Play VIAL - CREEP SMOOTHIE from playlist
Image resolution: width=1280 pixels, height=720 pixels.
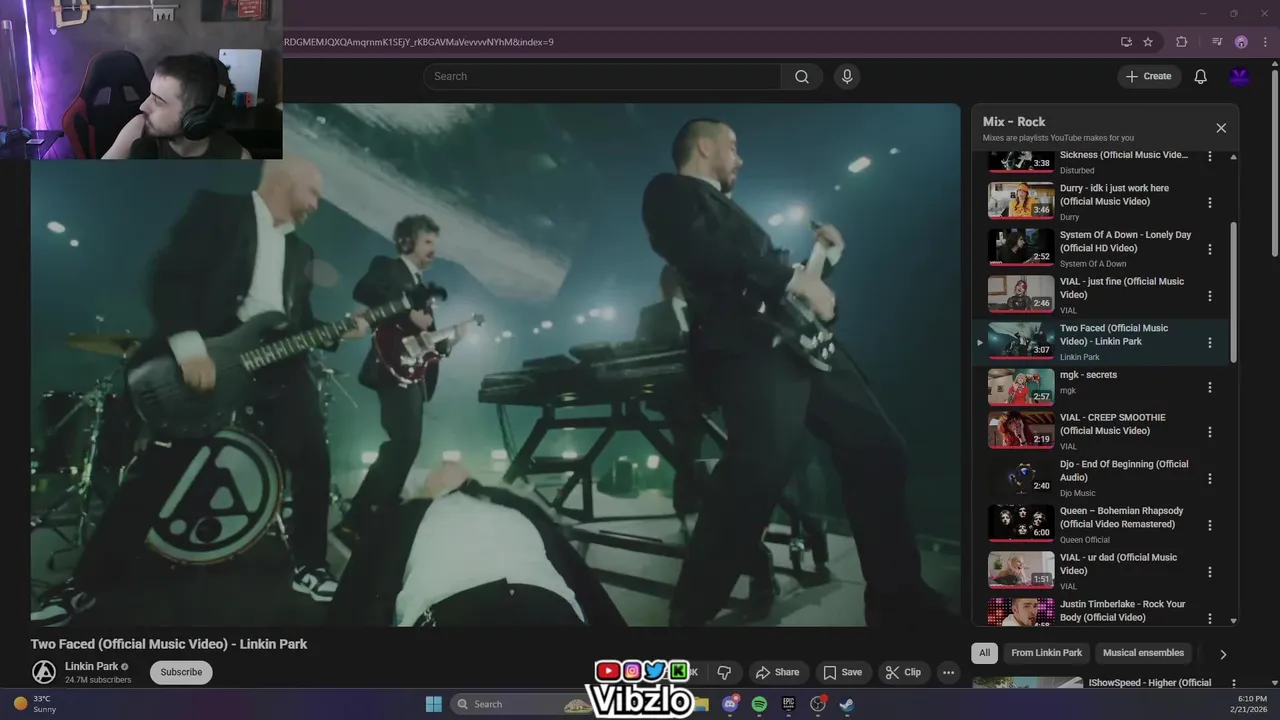1021,429
